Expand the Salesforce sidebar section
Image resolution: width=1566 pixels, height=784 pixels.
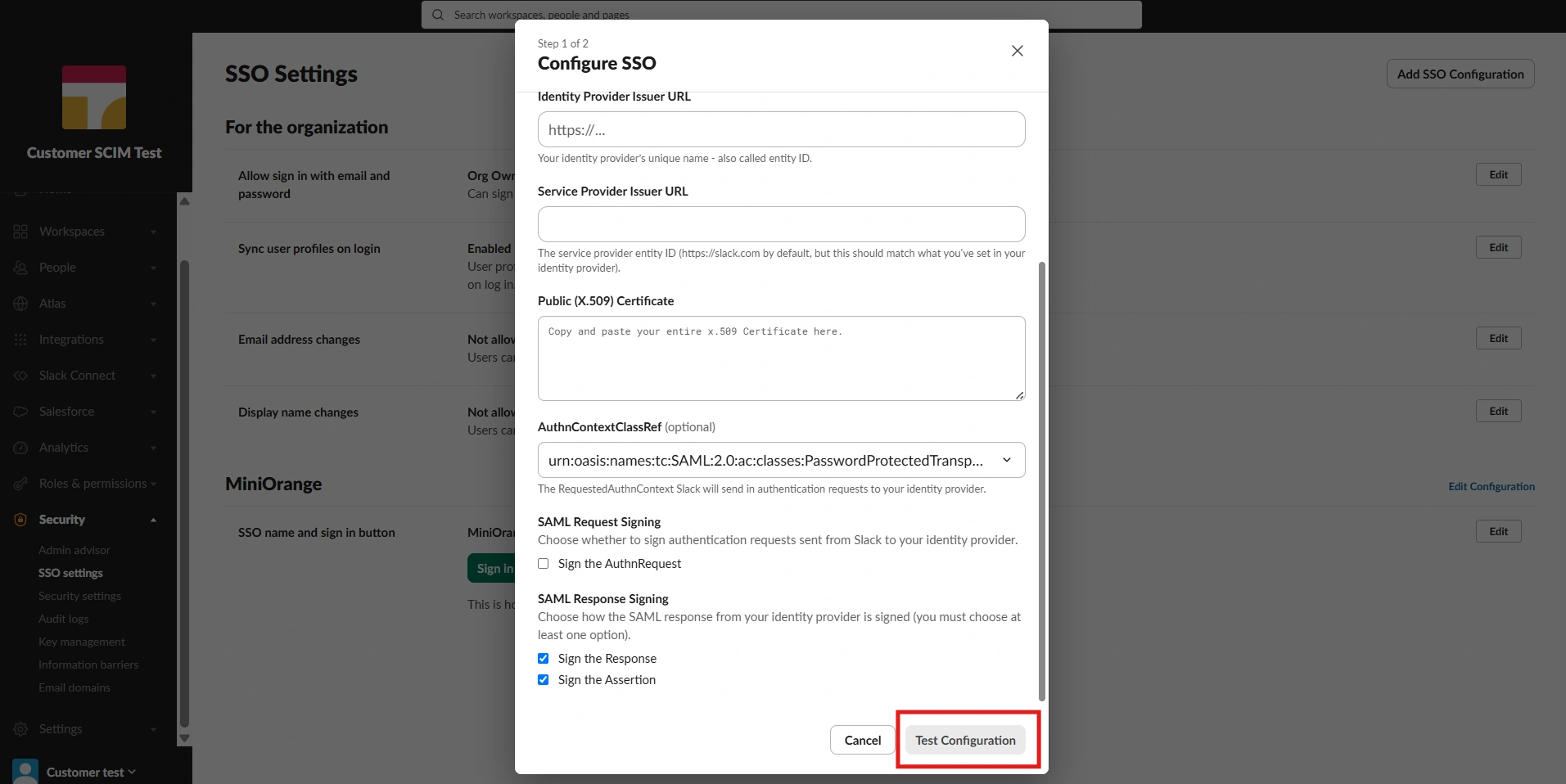coord(153,412)
